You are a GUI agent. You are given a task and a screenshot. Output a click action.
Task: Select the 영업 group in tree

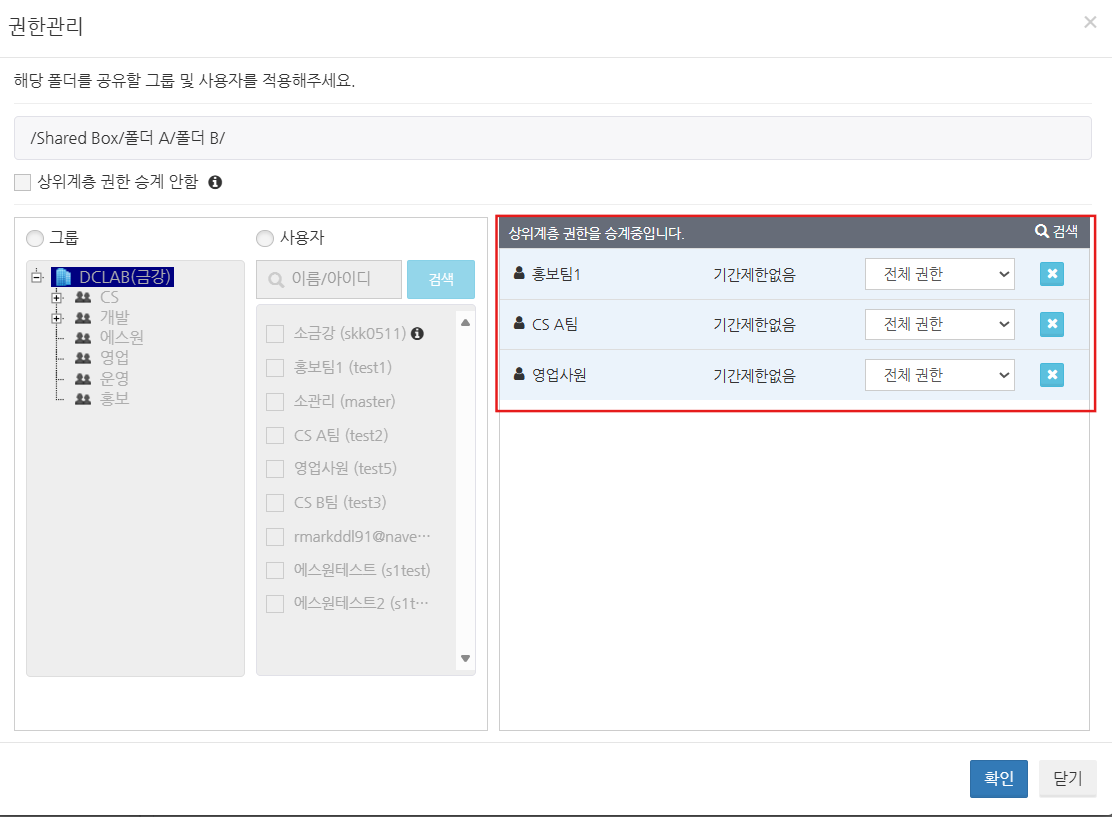coord(114,358)
